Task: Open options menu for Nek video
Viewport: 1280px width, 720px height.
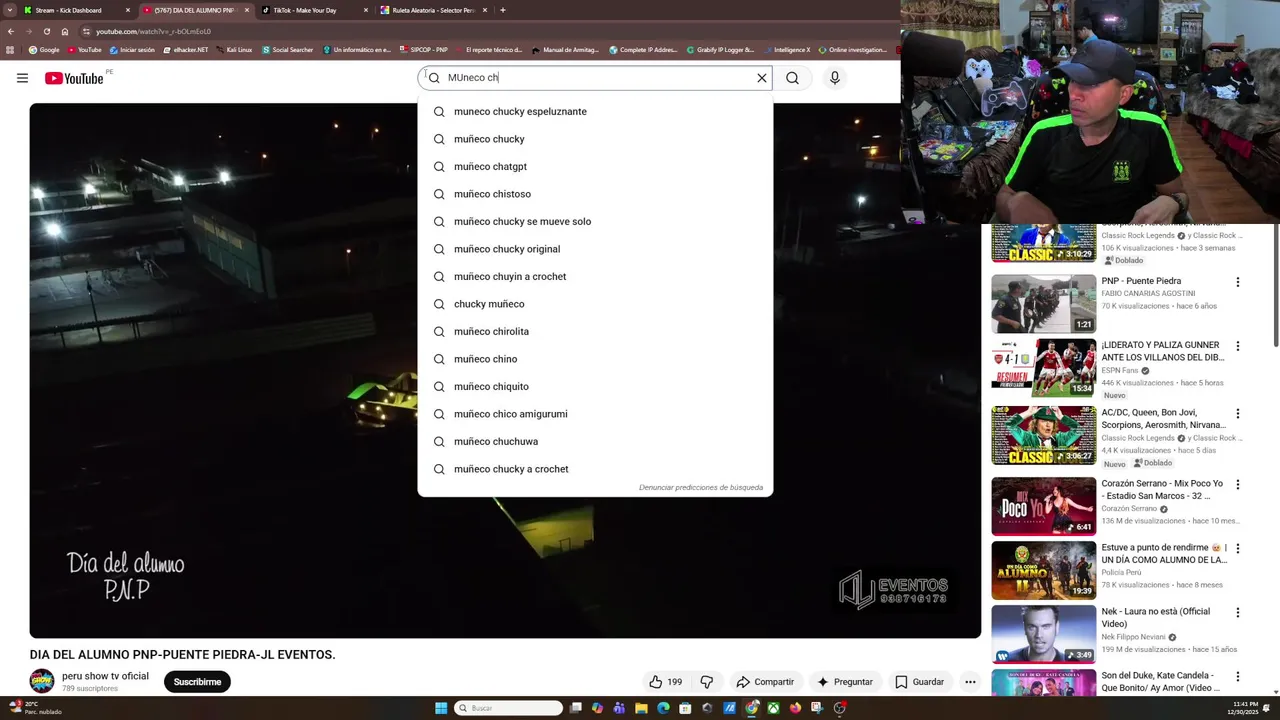Action: [x=1237, y=612]
